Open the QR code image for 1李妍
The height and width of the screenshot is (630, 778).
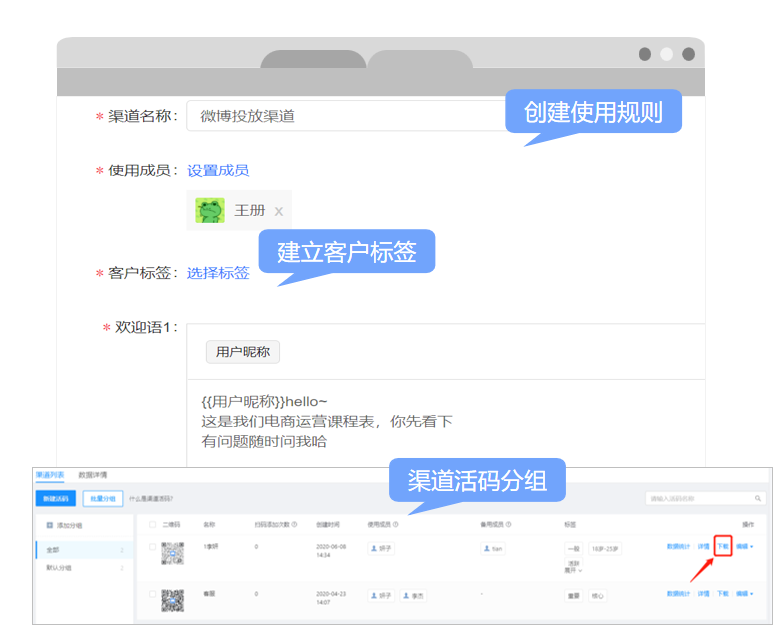[x=173, y=552]
